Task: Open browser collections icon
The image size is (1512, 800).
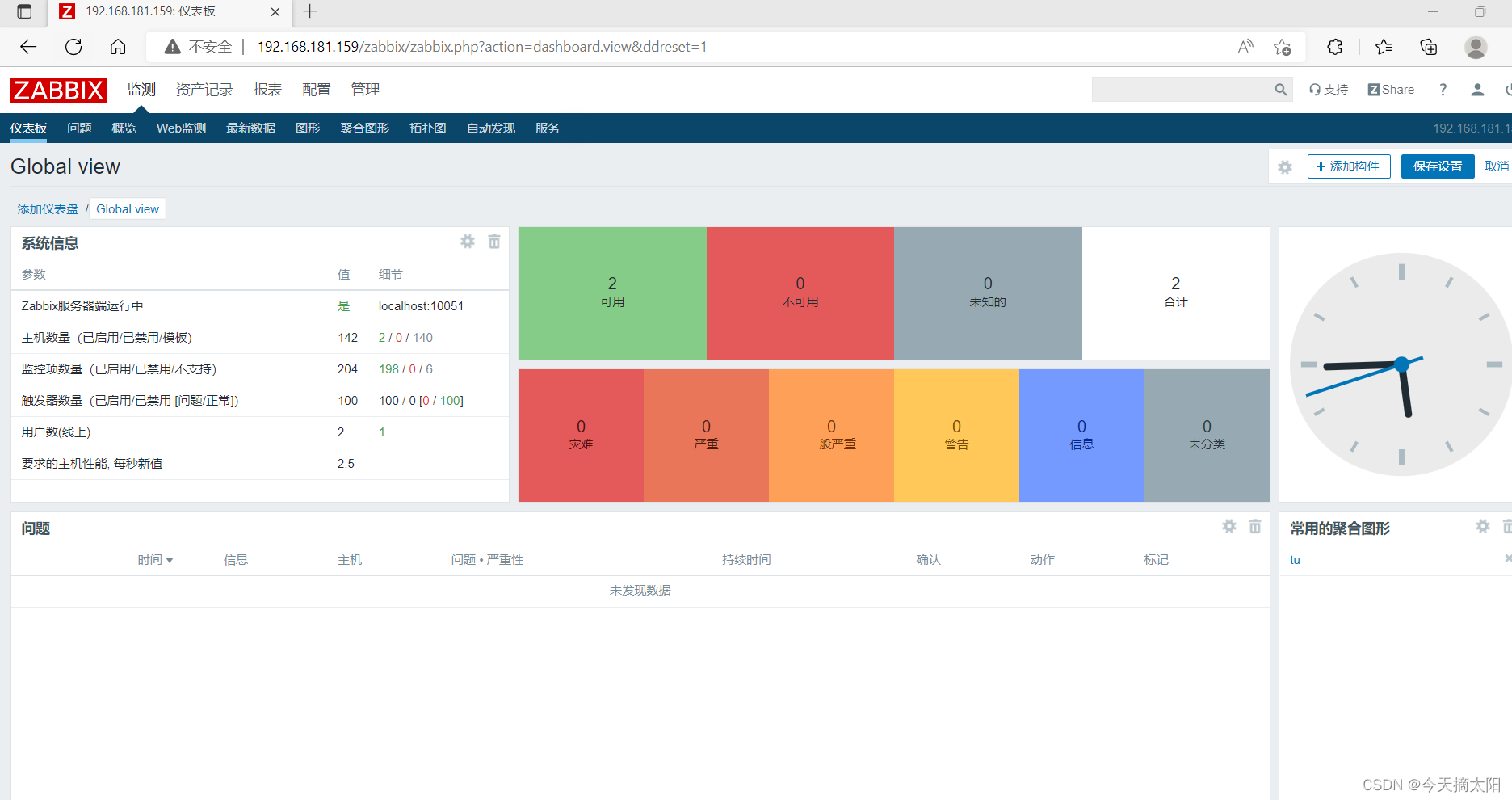Action: [1429, 47]
